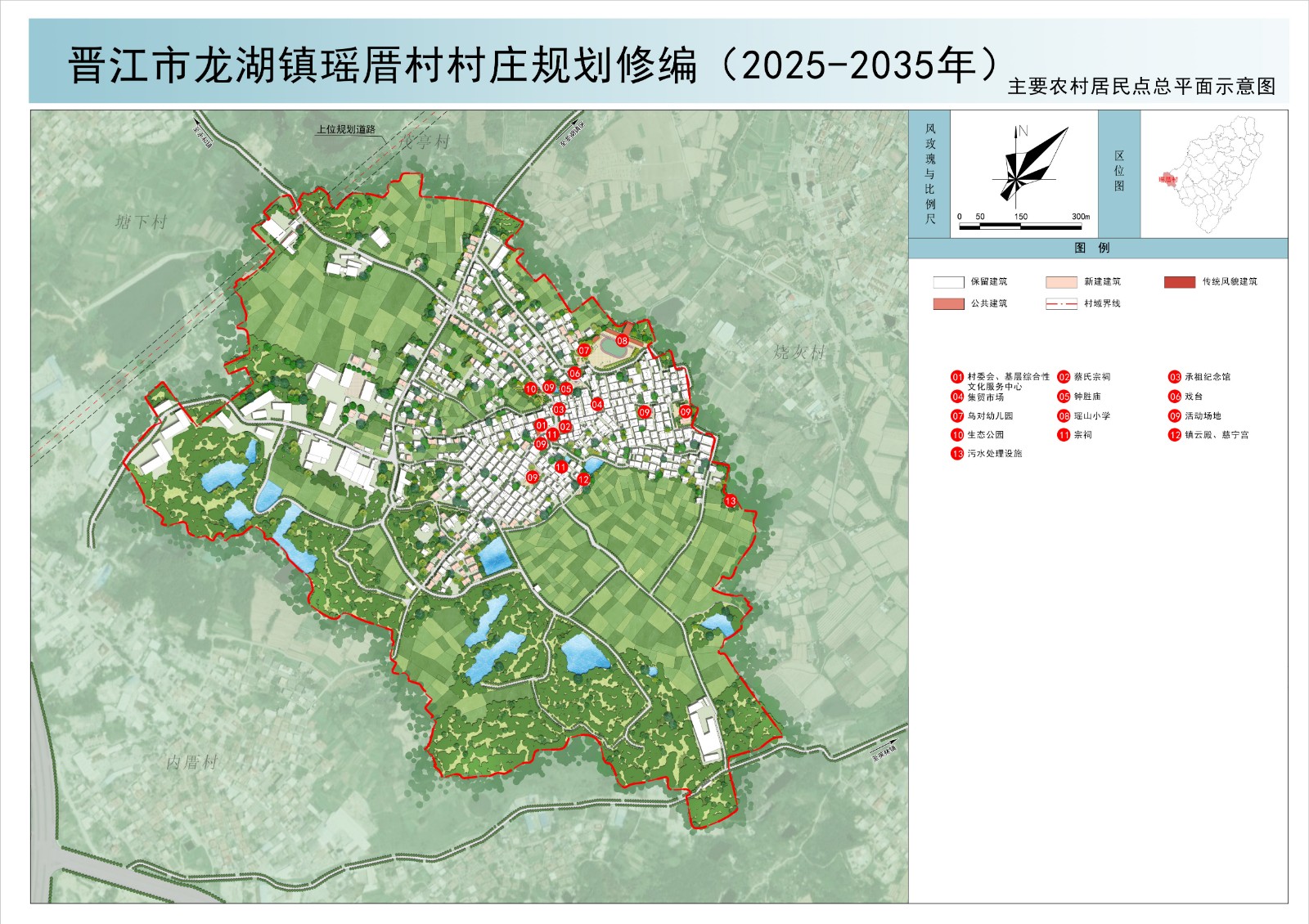Select the 传统风貌建筑 dark red swatch
1309x924 pixels.
click(x=1179, y=282)
